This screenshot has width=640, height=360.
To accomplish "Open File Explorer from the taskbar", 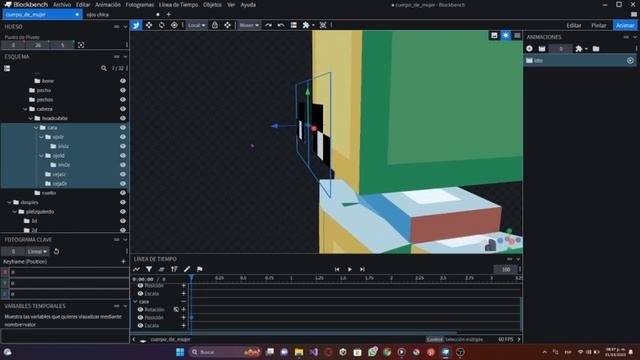I will [x=299, y=352].
